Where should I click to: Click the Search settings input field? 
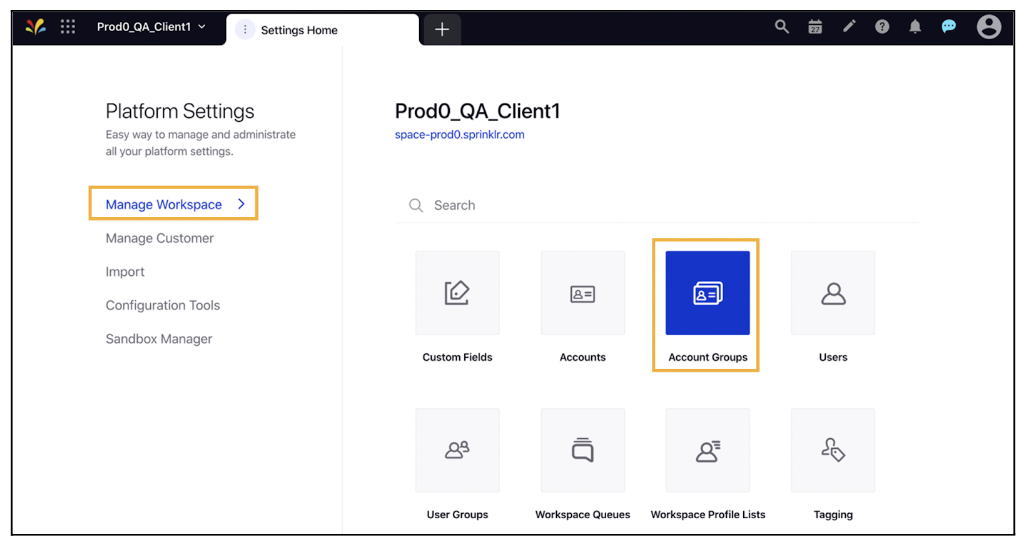pyautogui.click(x=656, y=205)
